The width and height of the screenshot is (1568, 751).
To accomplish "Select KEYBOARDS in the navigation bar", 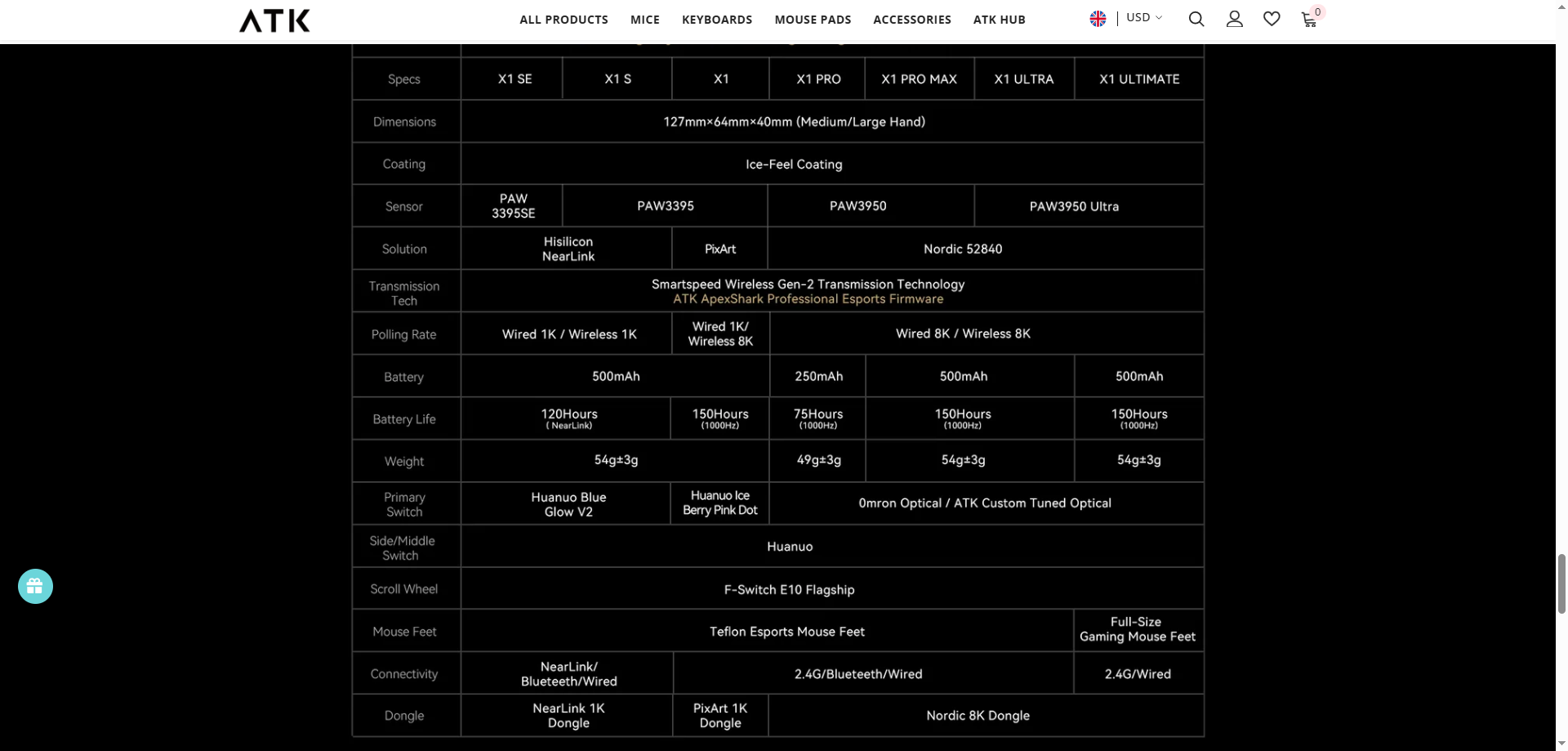I will pyautogui.click(x=717, y=20).
